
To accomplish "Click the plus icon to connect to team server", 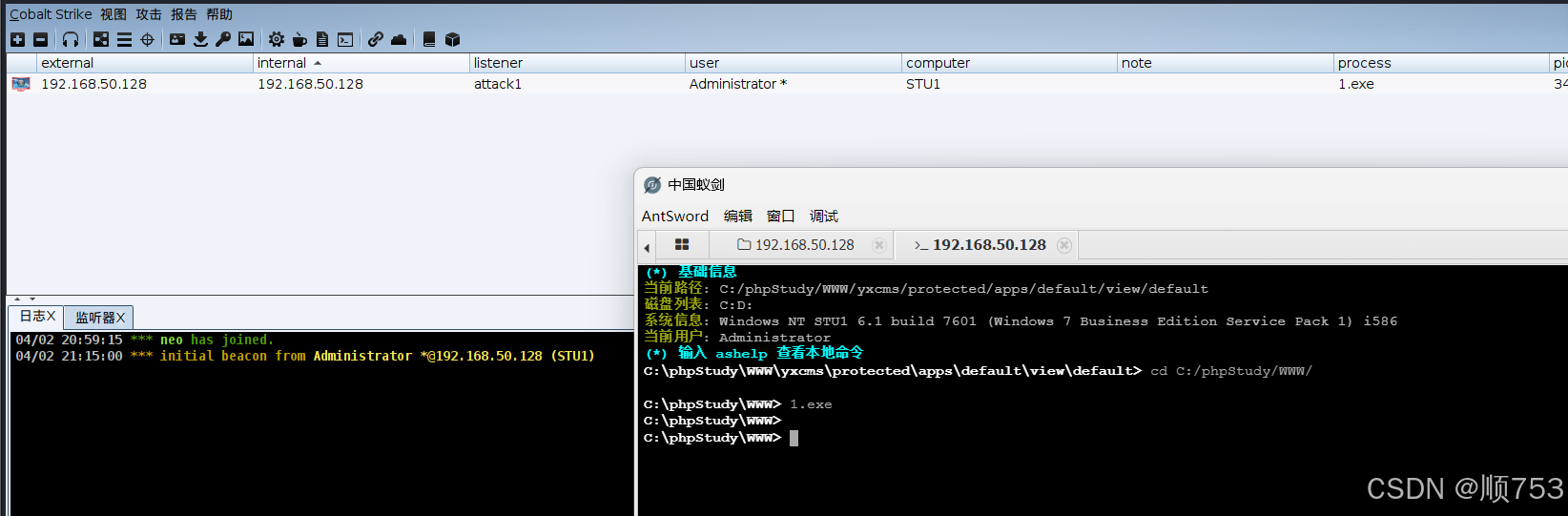I will pyautogui.click(x=17, y=39).
